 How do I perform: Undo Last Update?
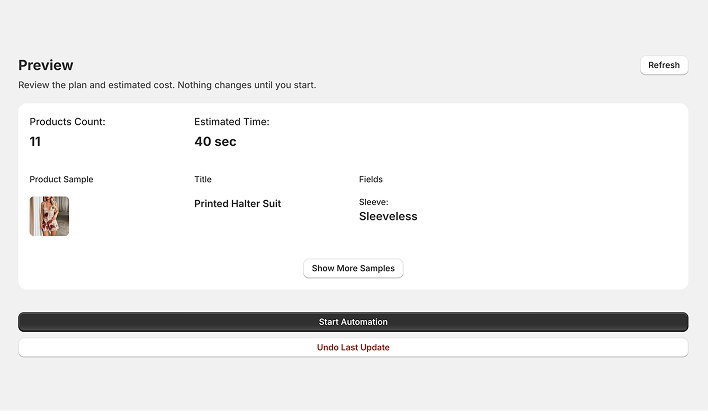pyautogui.click(x=353, y=347)
